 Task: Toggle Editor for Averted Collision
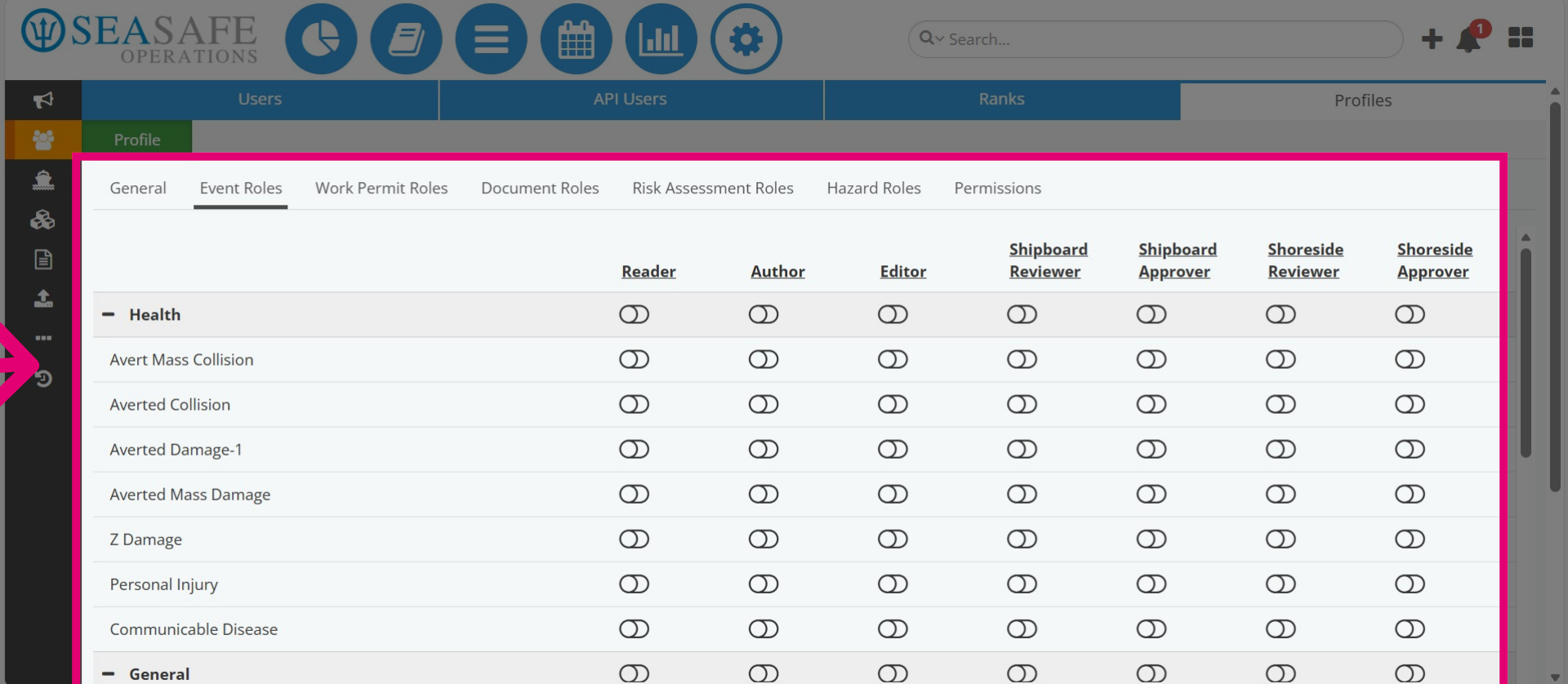[893, 404]
